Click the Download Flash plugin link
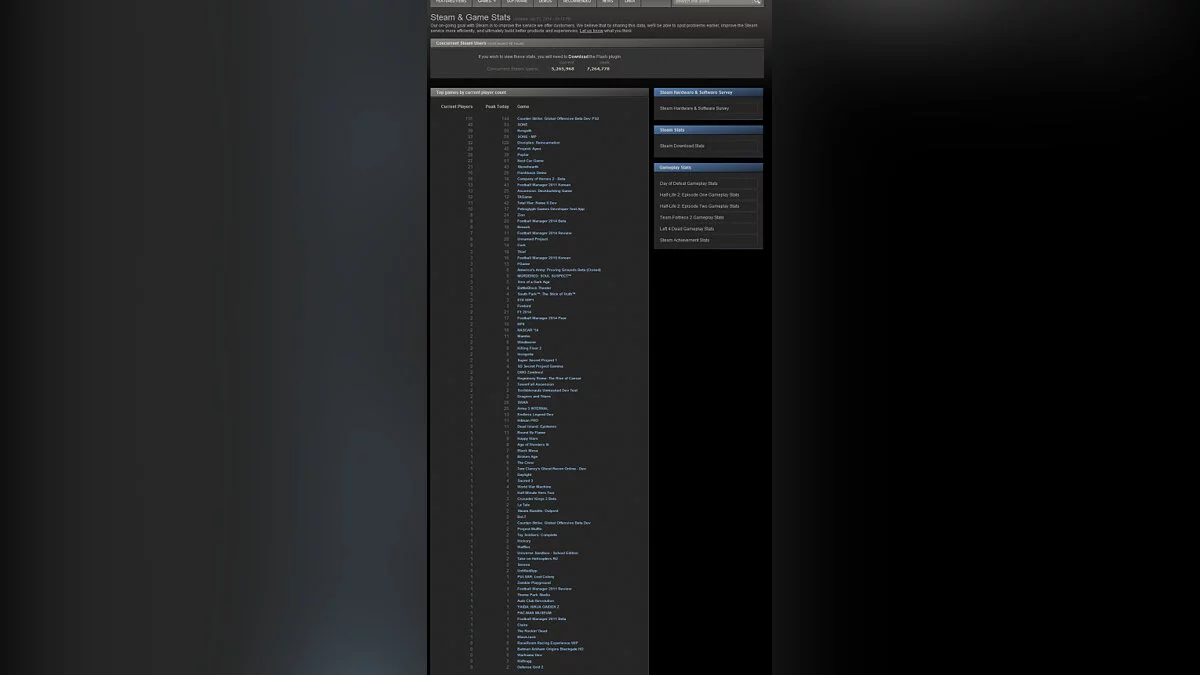1200x675 pixels. 578,57
